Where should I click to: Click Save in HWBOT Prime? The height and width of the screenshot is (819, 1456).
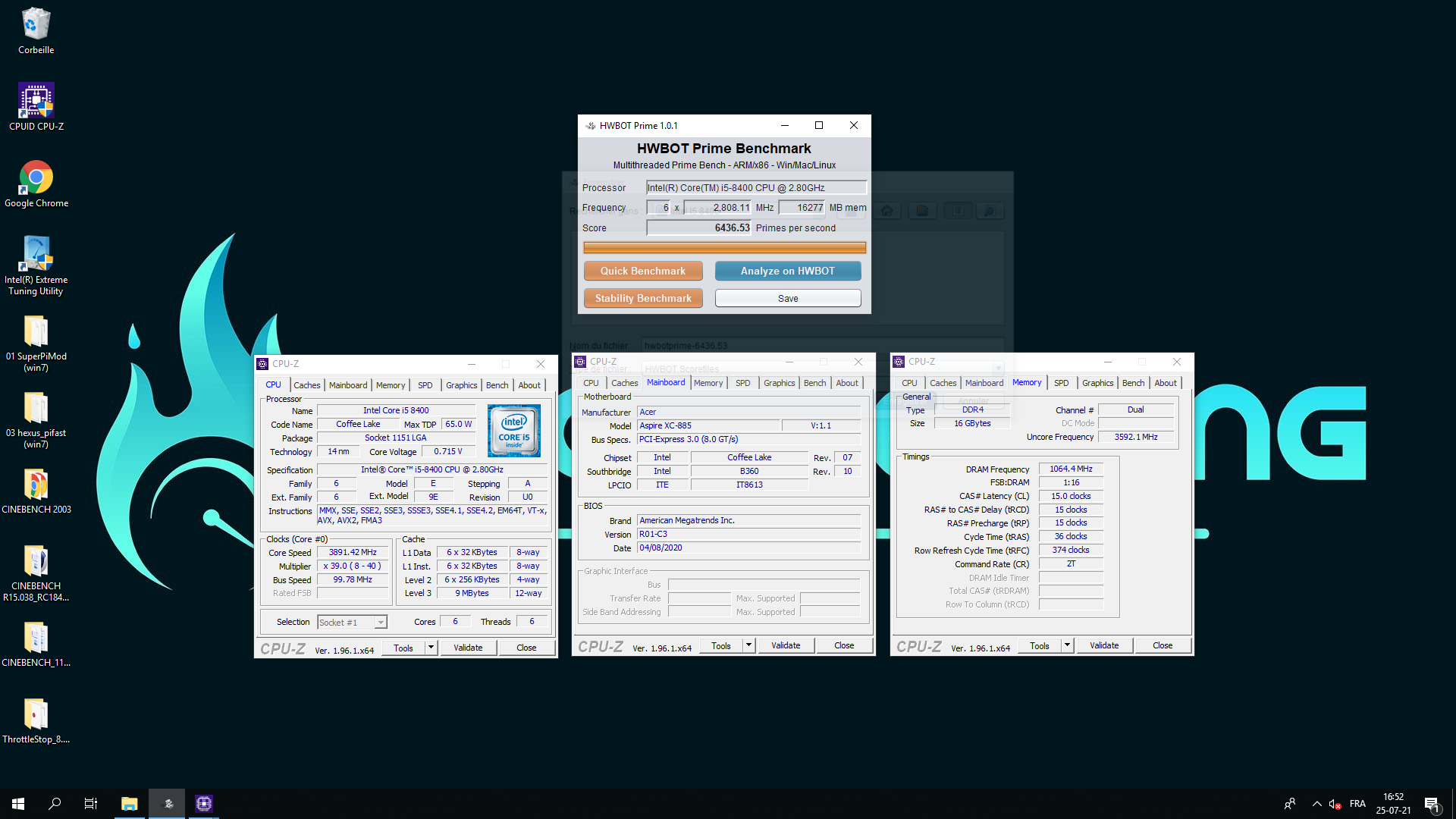pyautogui.click(x=788, y=298)
